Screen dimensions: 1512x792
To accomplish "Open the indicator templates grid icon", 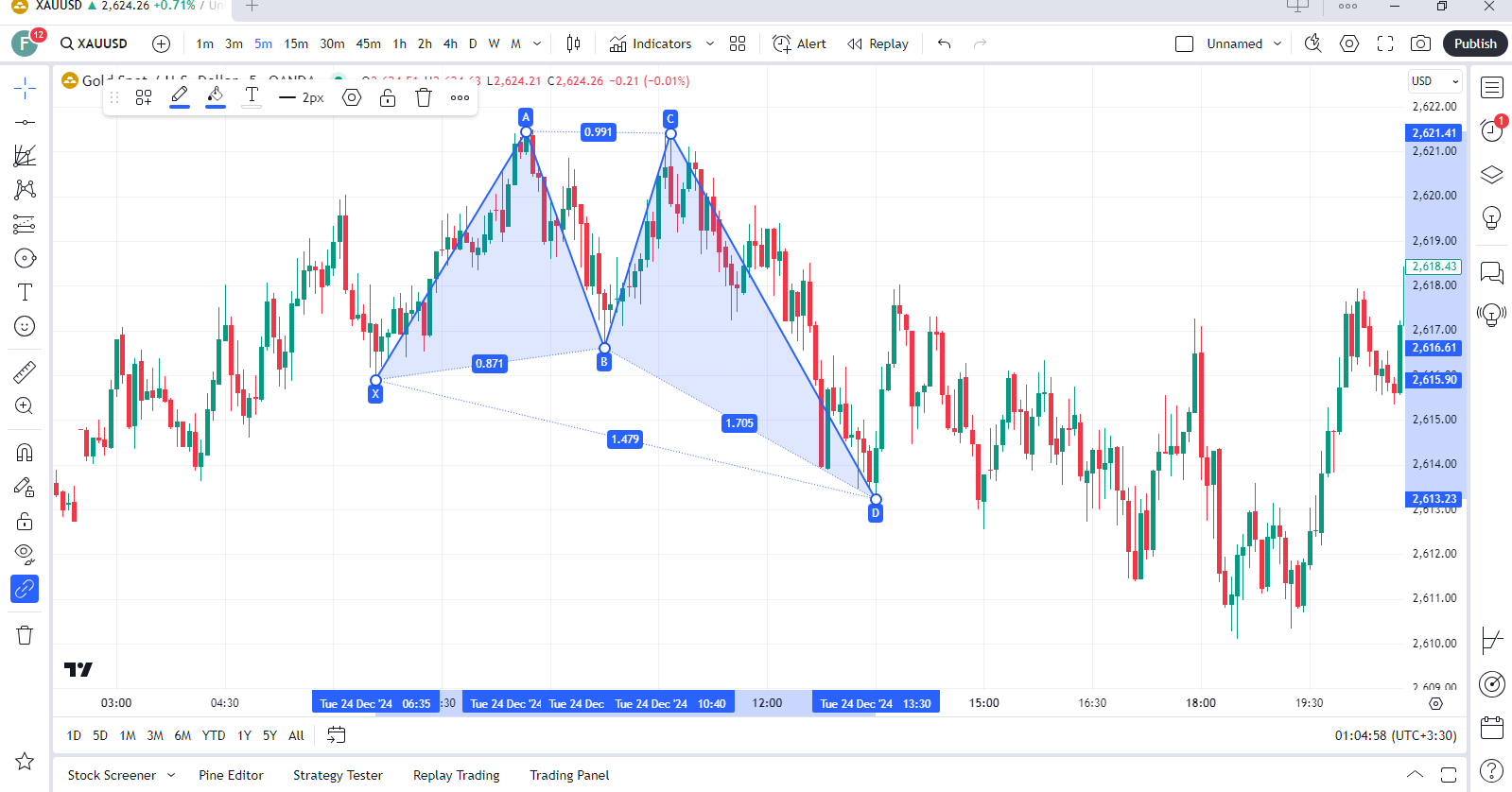I will click(738, 43).
